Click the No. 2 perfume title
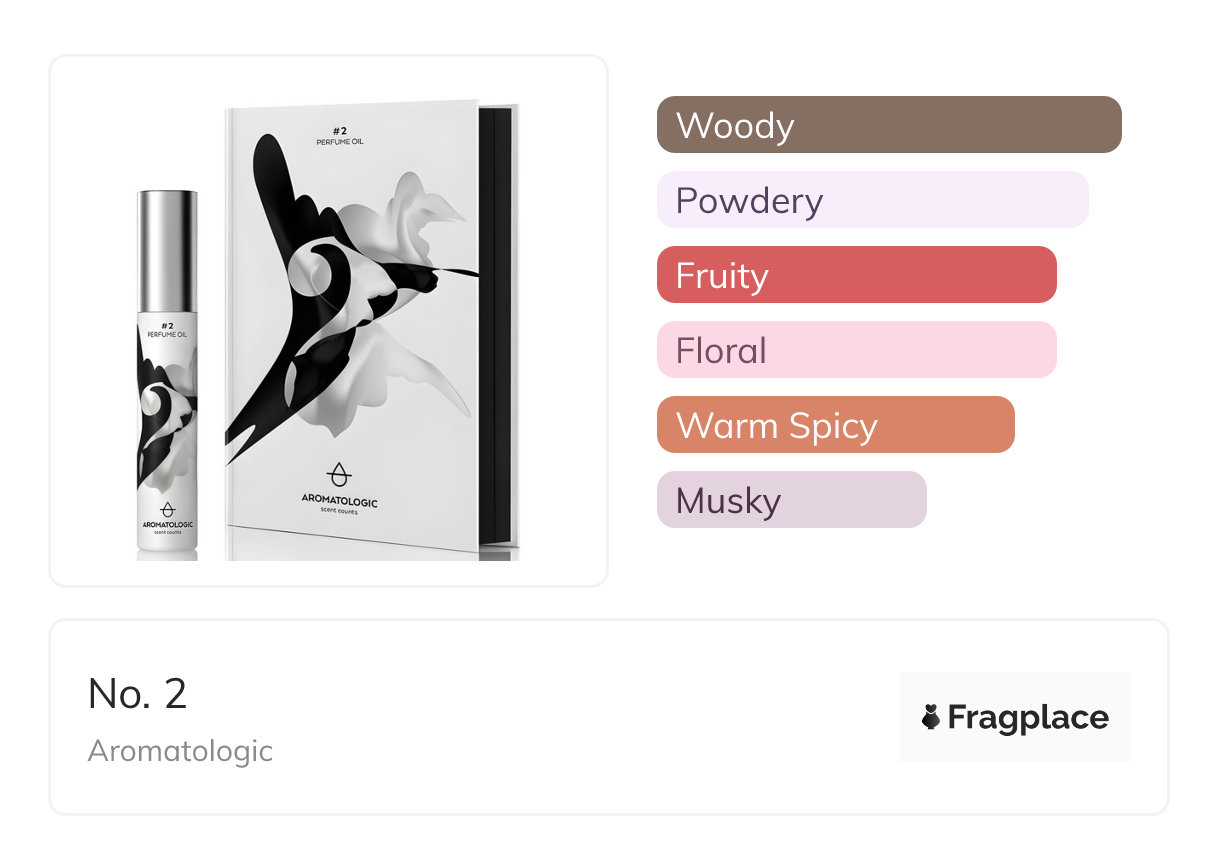Viewport: 1218px width, 864px height. click(137, 693)
